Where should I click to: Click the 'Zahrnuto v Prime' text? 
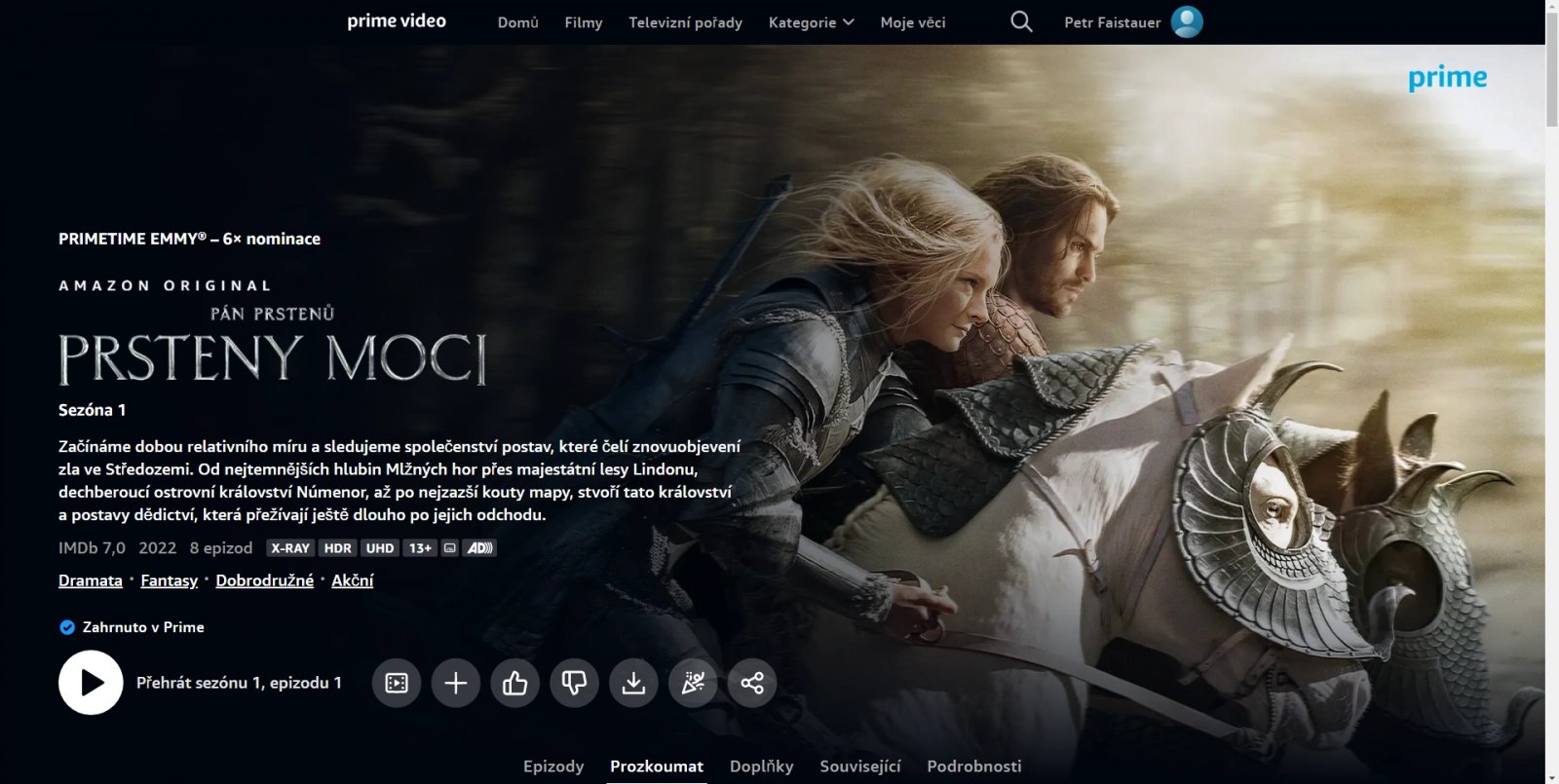(143, 627)
